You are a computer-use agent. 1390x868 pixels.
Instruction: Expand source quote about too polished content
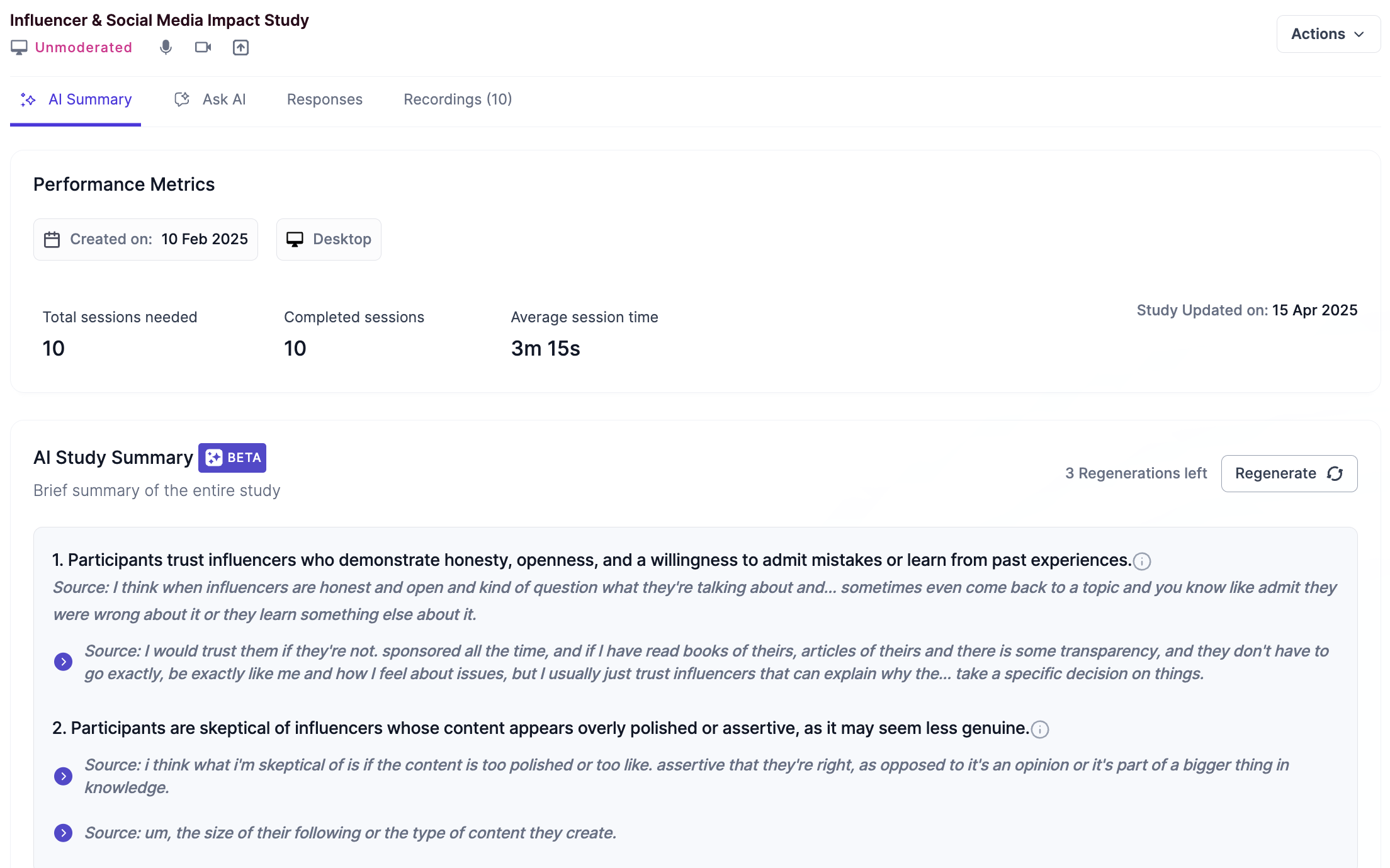[x=63, y=776]
